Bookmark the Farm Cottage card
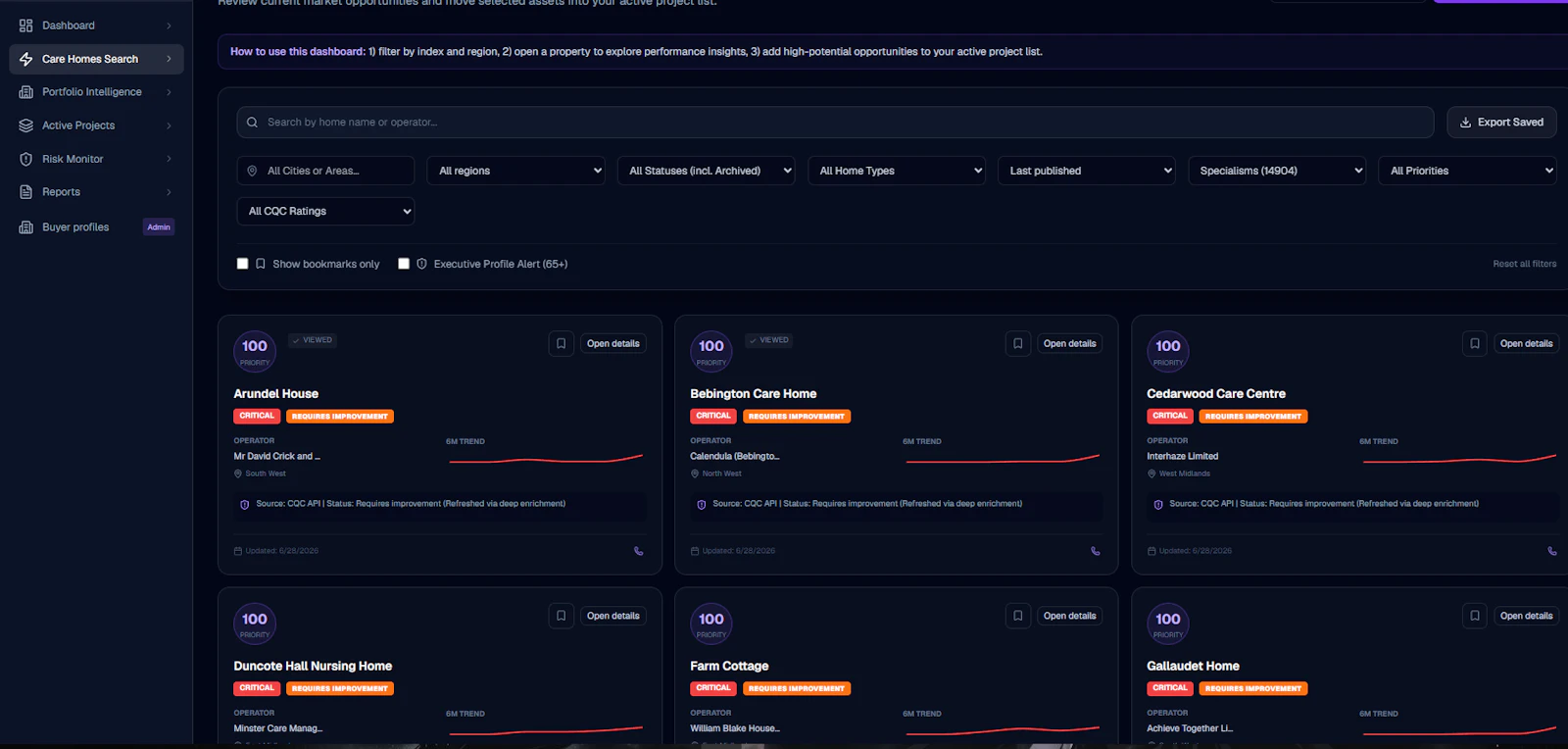 pos(1018,616)
